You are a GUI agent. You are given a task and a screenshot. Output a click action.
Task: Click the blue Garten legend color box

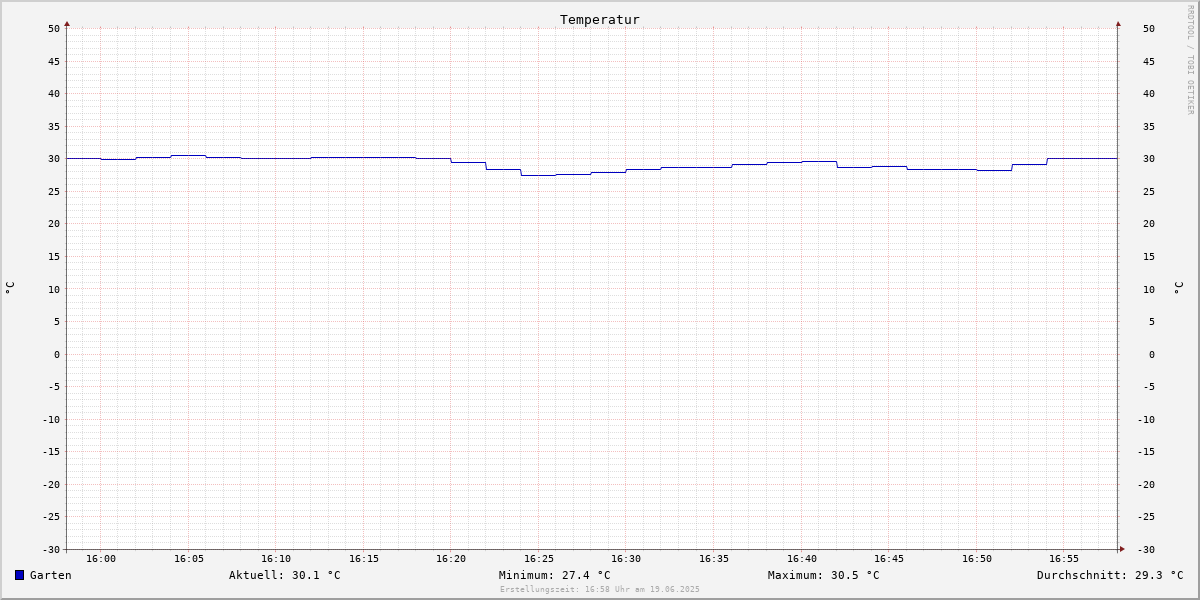click(19, 575)
